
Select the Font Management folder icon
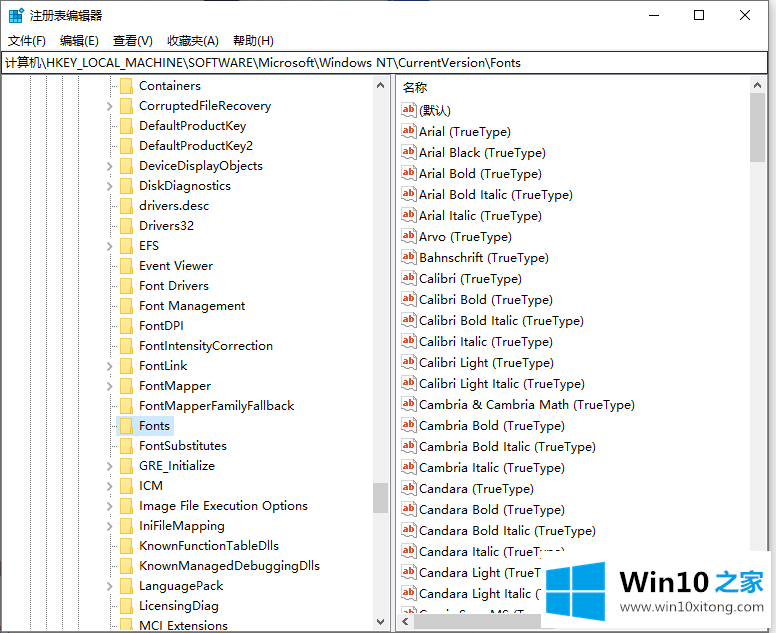127,306
